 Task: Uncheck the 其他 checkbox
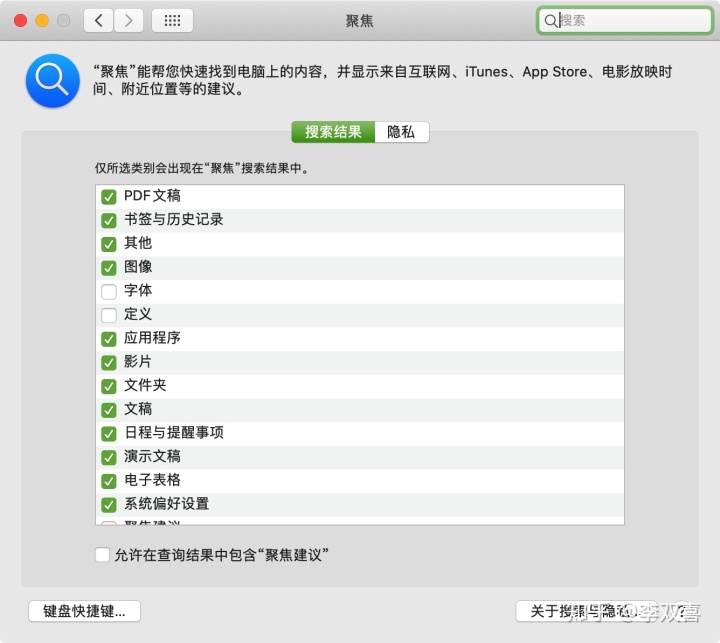pyautogui.click(x=109, y=244)
